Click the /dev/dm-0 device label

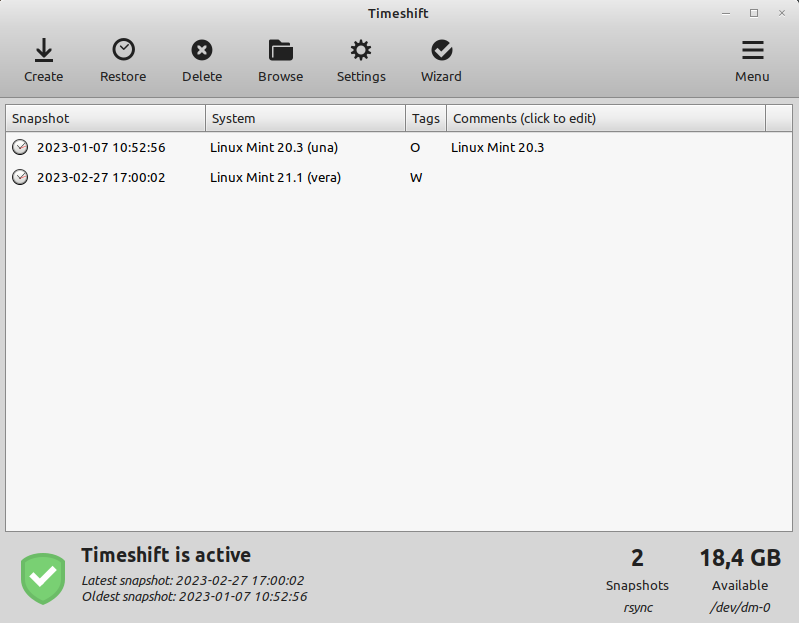740,607
